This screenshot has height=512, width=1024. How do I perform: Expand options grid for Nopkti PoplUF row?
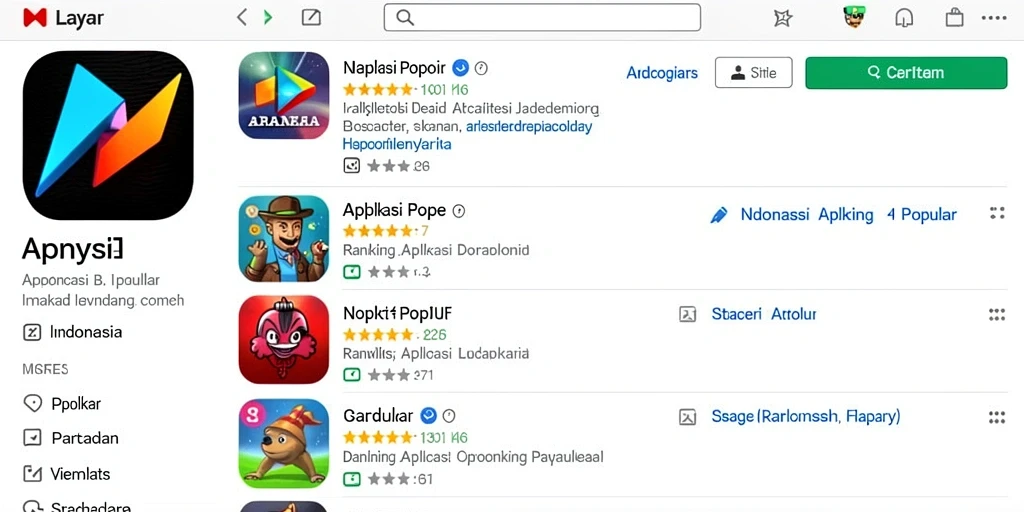pos(997,315)
